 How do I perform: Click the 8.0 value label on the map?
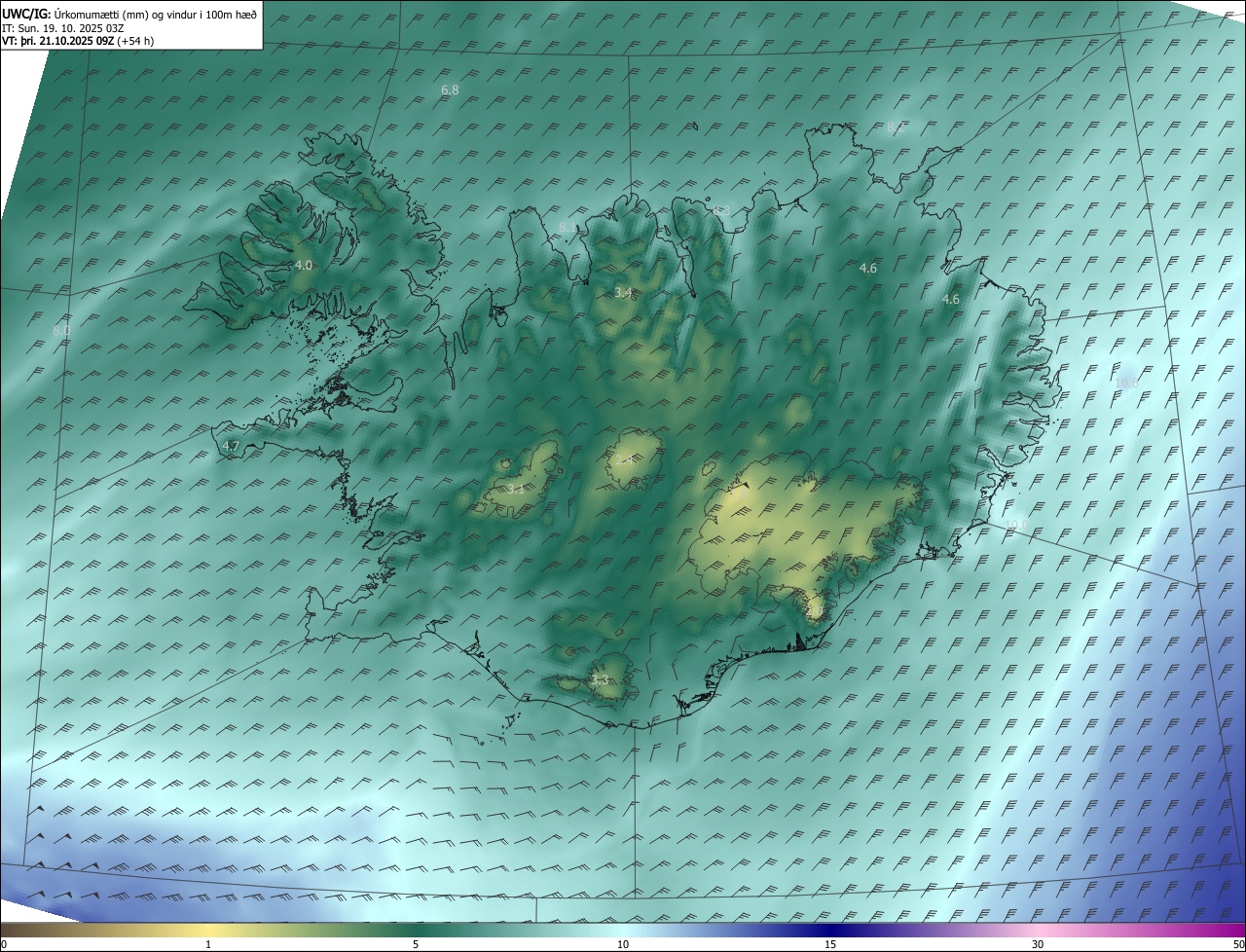click(61, 331)
